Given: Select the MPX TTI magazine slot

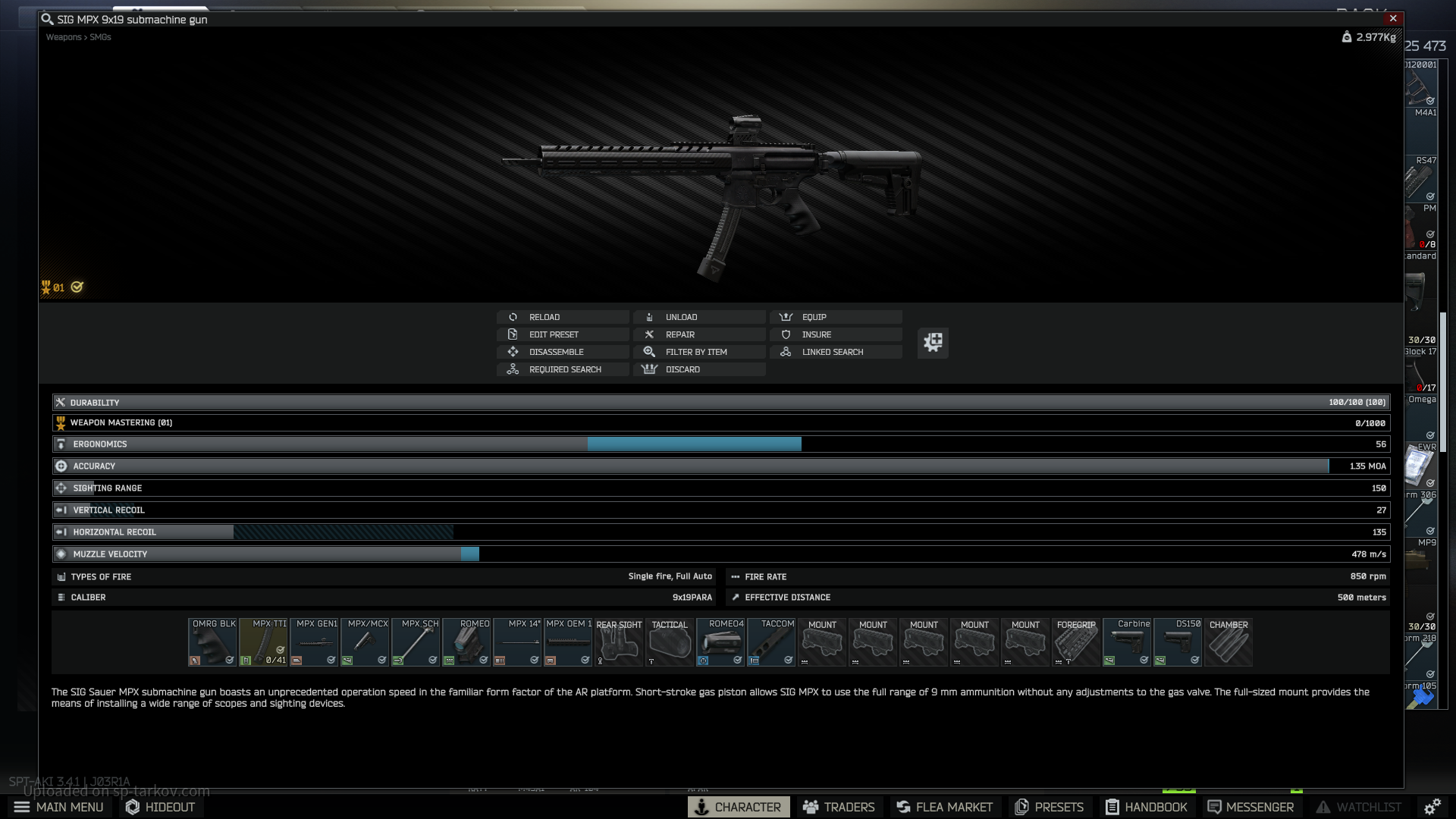Looking at the screenshot, I should [x=264, y=642].
